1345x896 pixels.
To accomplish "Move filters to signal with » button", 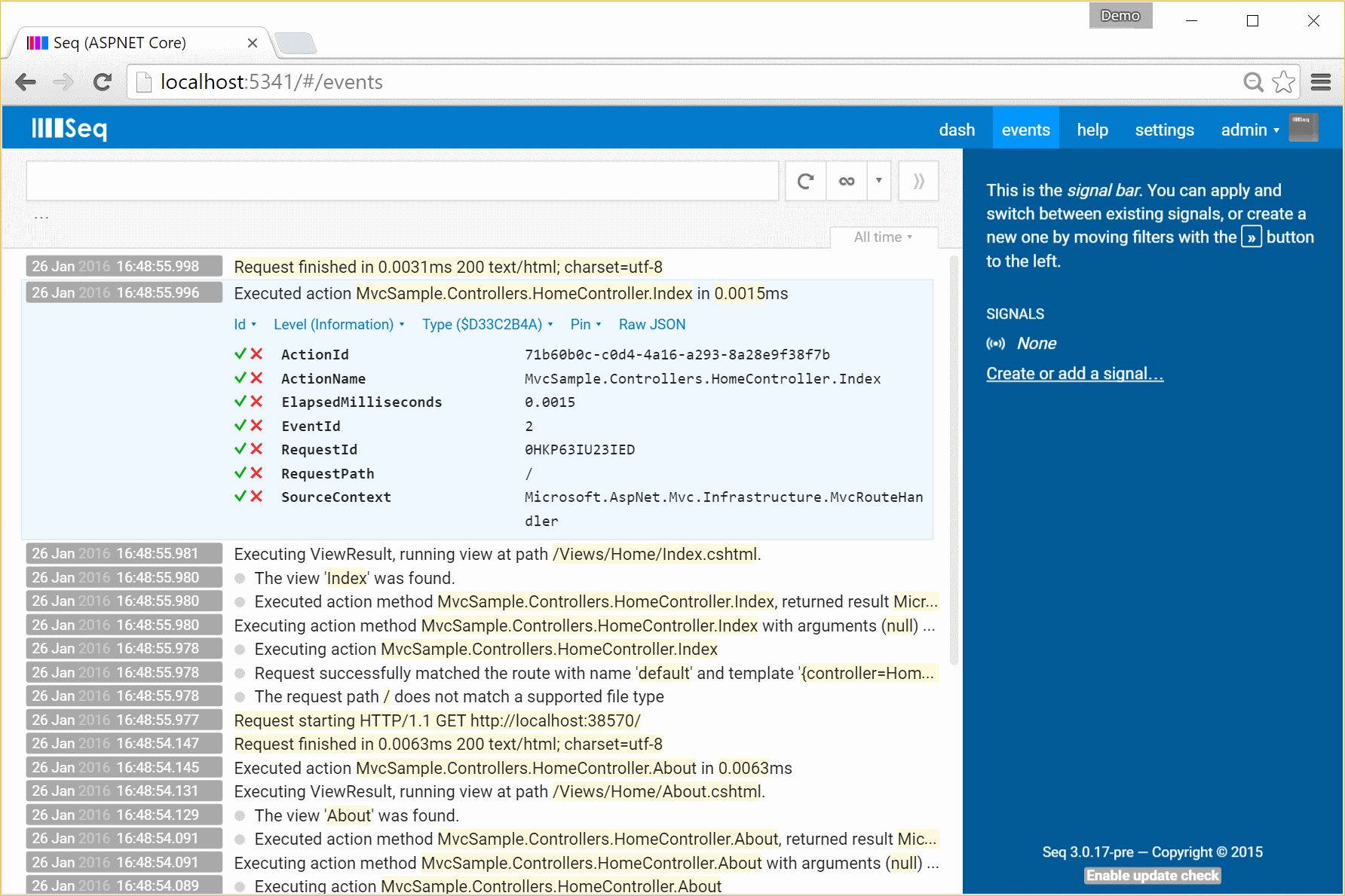I will (918, 181).
